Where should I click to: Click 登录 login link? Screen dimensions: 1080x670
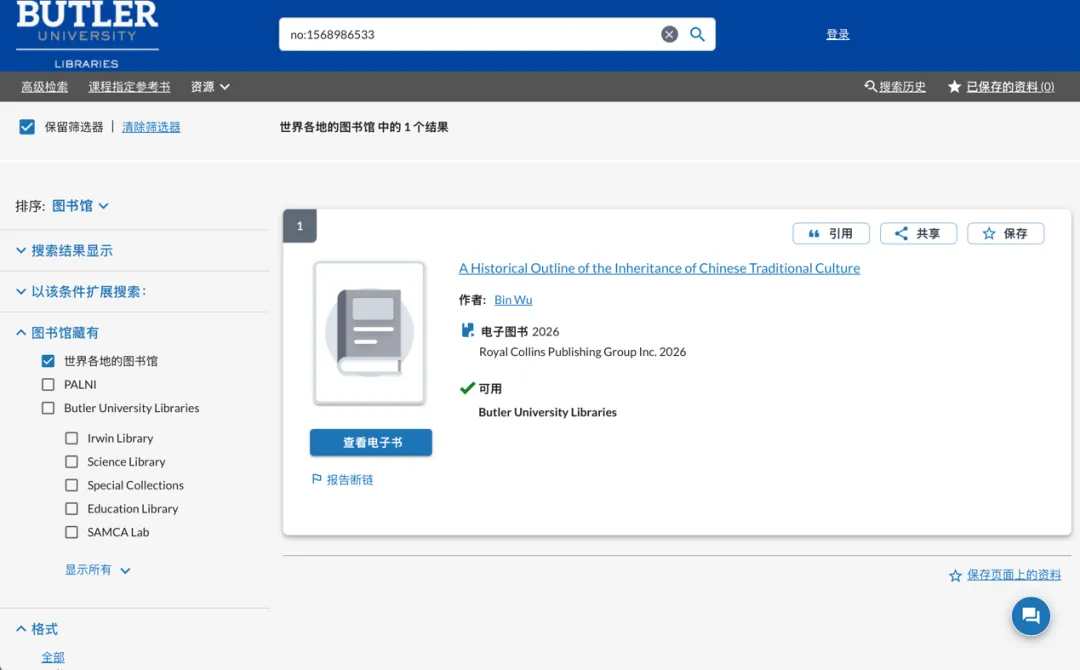(x=838, y=34)
